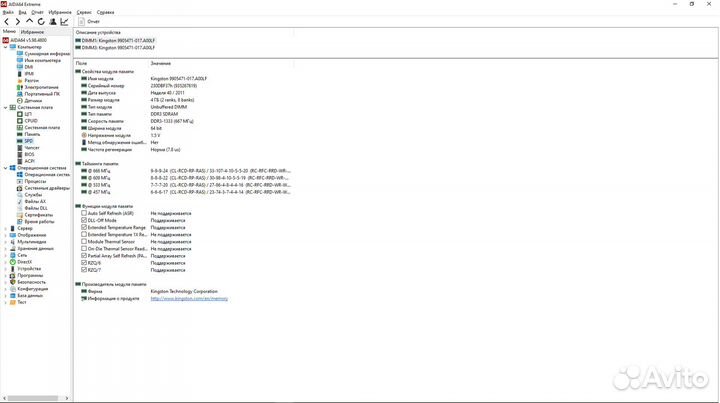Toggle the DLL-Off Mode checkbox
The width and height of the screenshot is (720, 403).
84,220
